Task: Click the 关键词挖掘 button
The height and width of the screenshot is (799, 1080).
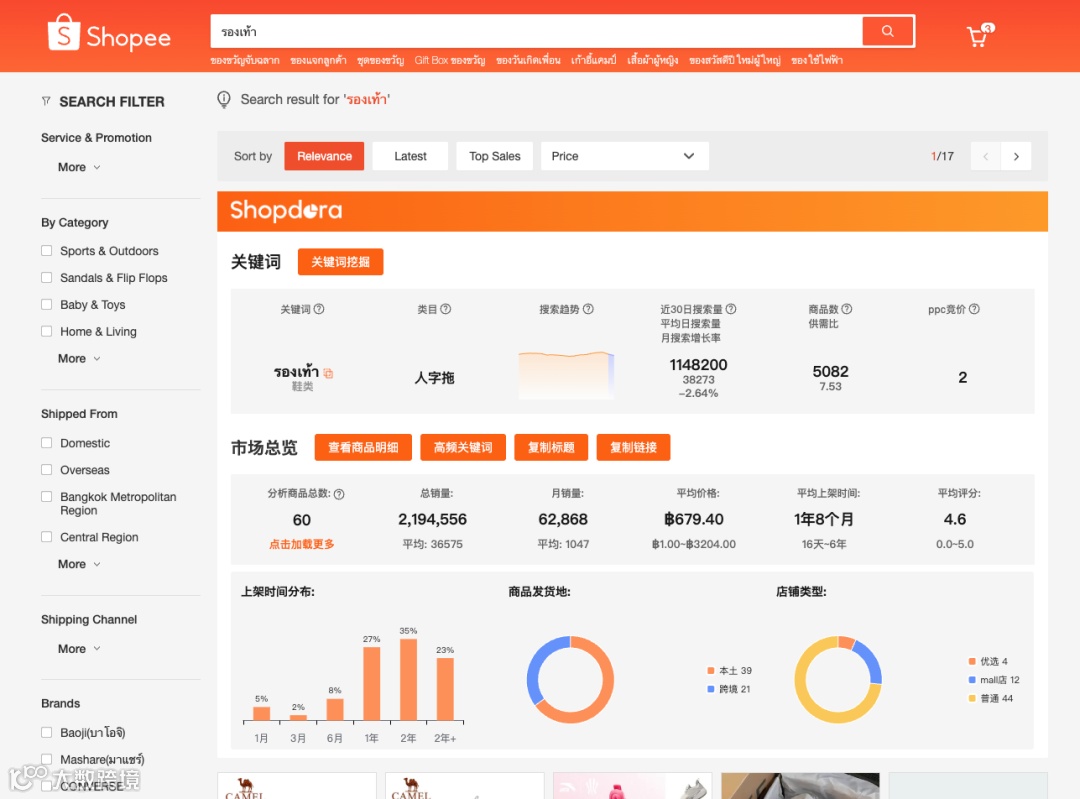Action: pyautogui.click(x=340, y=262)
